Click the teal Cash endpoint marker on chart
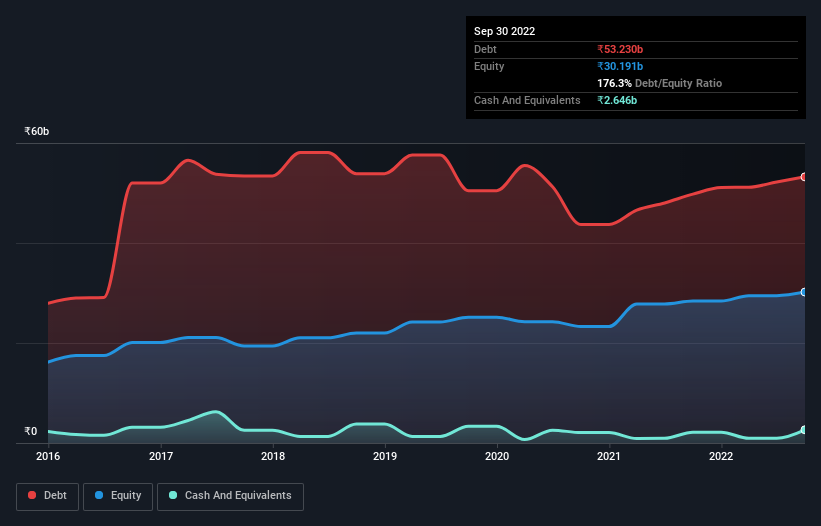 tap(804, 430)
